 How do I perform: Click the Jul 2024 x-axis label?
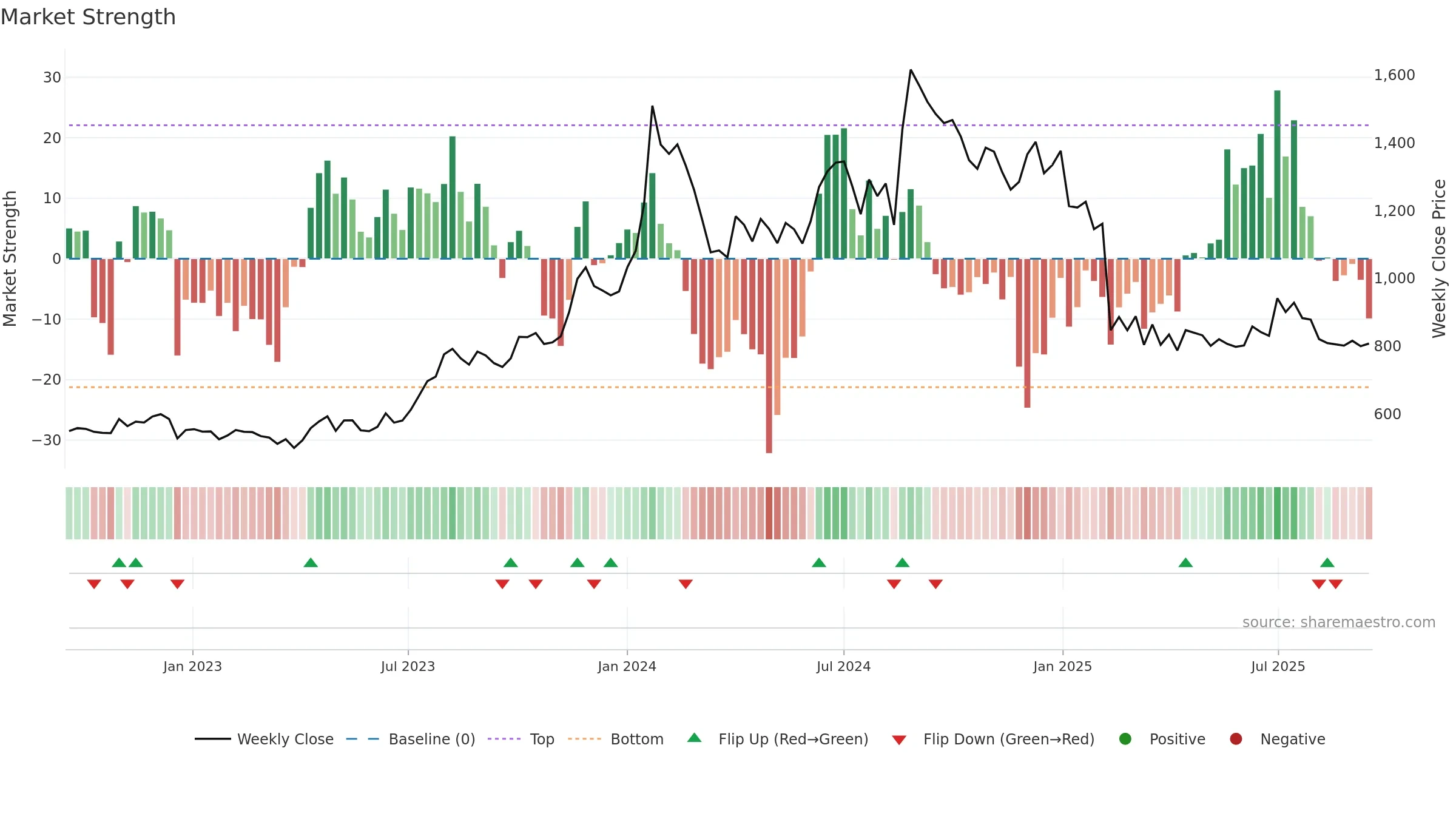843,667
